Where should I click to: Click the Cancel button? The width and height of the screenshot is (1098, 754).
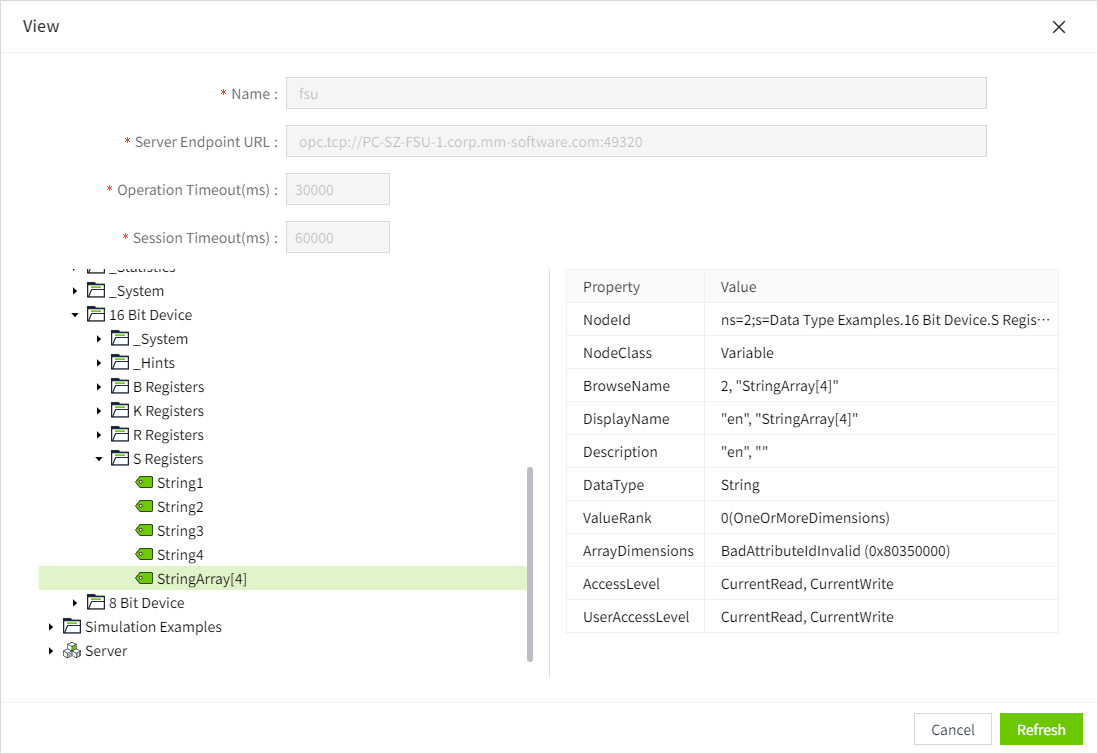[952, 729]
